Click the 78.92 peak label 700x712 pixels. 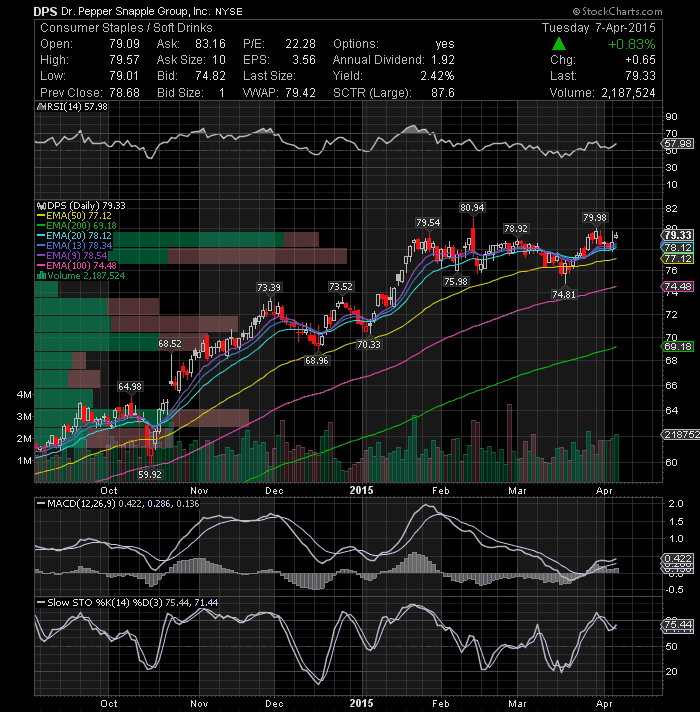click(x=516, y=228)
